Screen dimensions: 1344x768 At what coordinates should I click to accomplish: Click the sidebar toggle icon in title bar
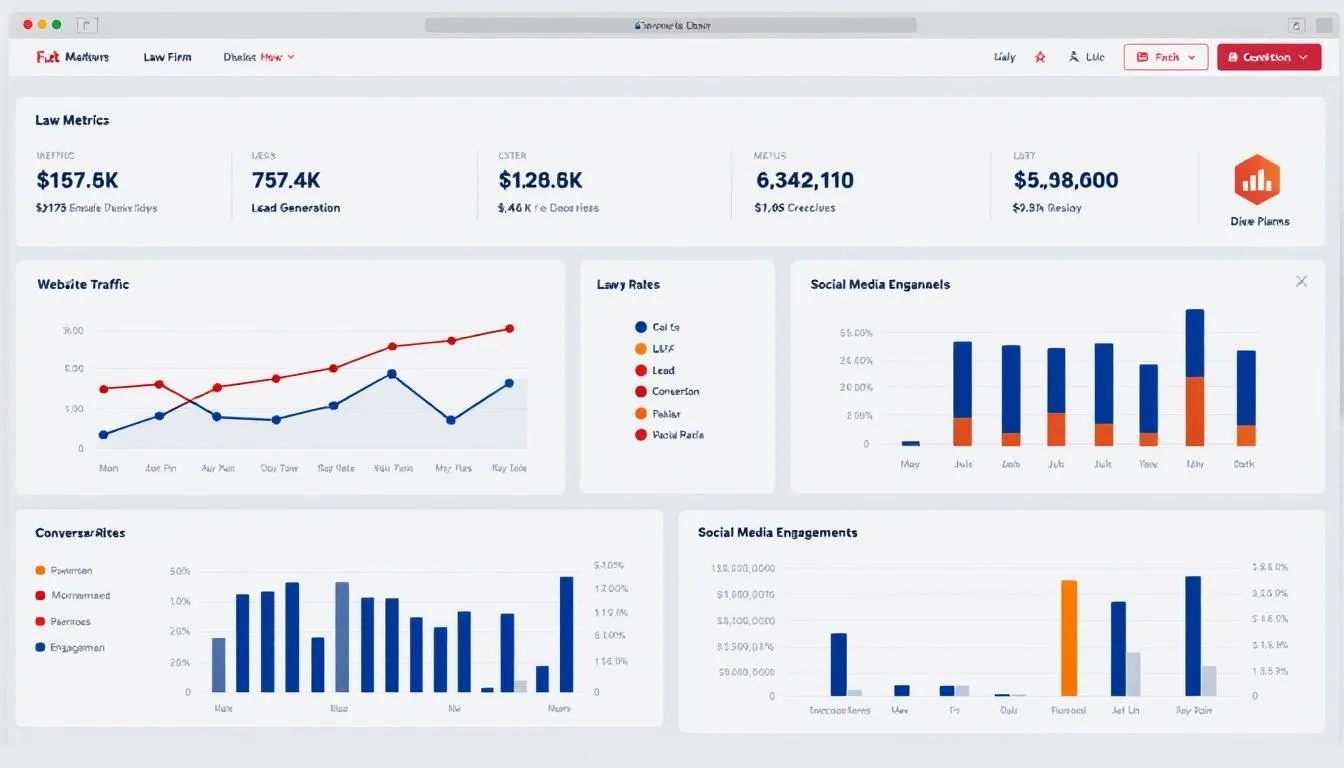click(87, 25)
